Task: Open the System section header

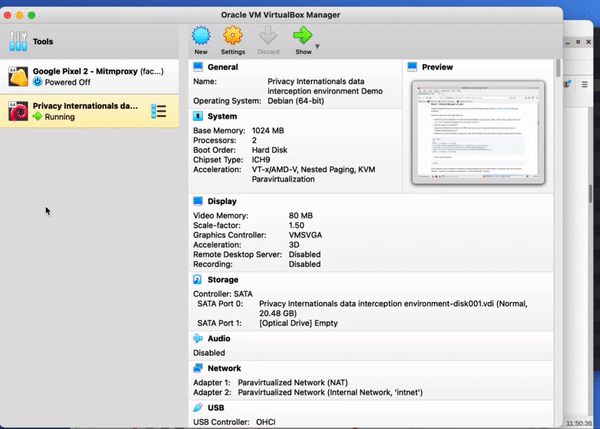Action: (x=222, y=116)
